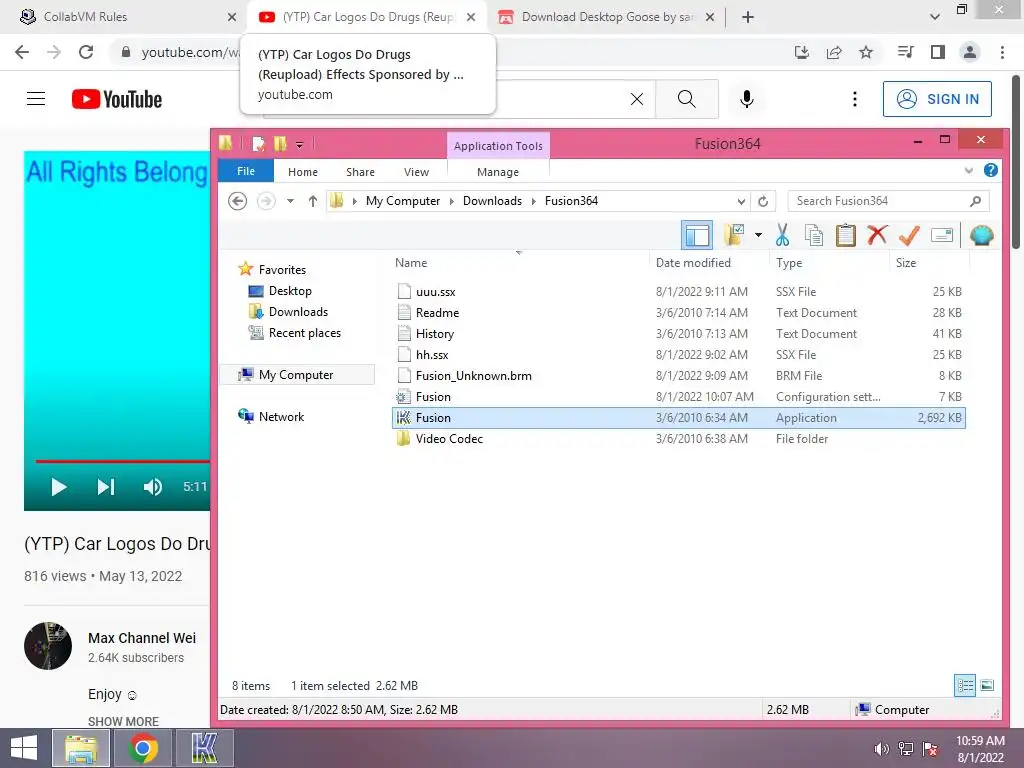
Task: Expand the address bar history dropdown
Action: [x=741, y=201]
